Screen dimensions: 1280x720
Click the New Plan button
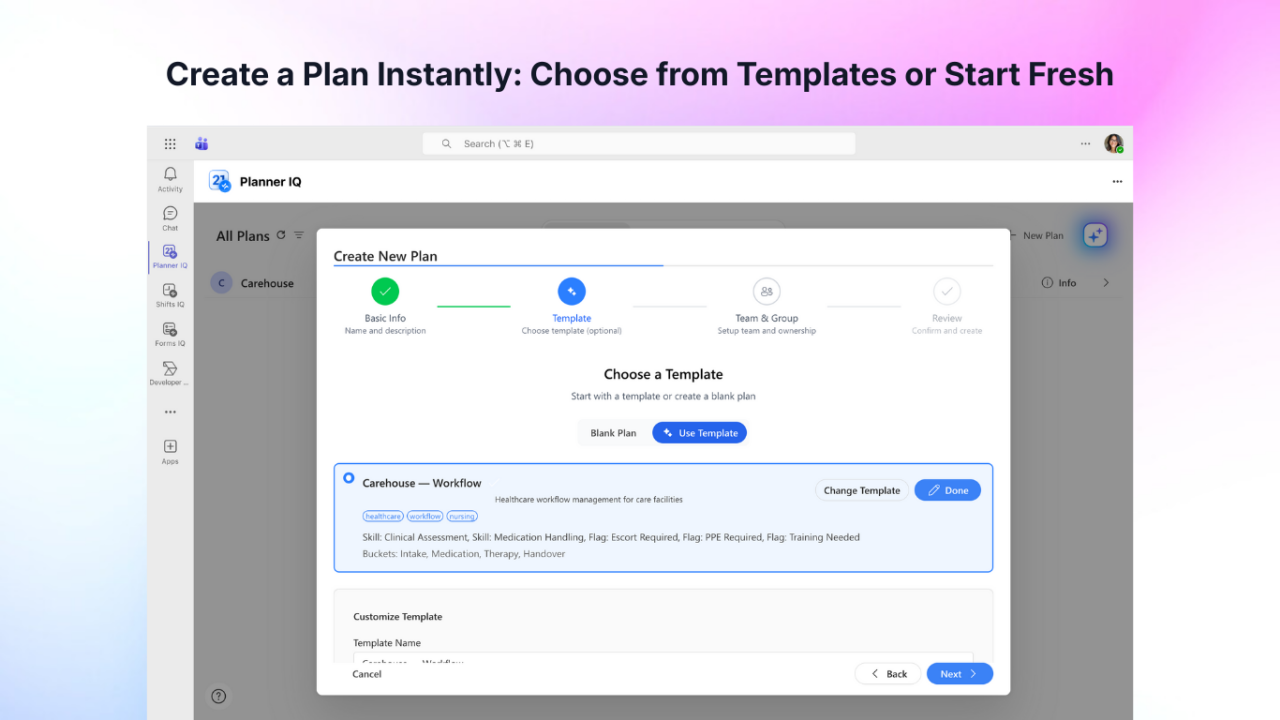[x=1036, y=236]
